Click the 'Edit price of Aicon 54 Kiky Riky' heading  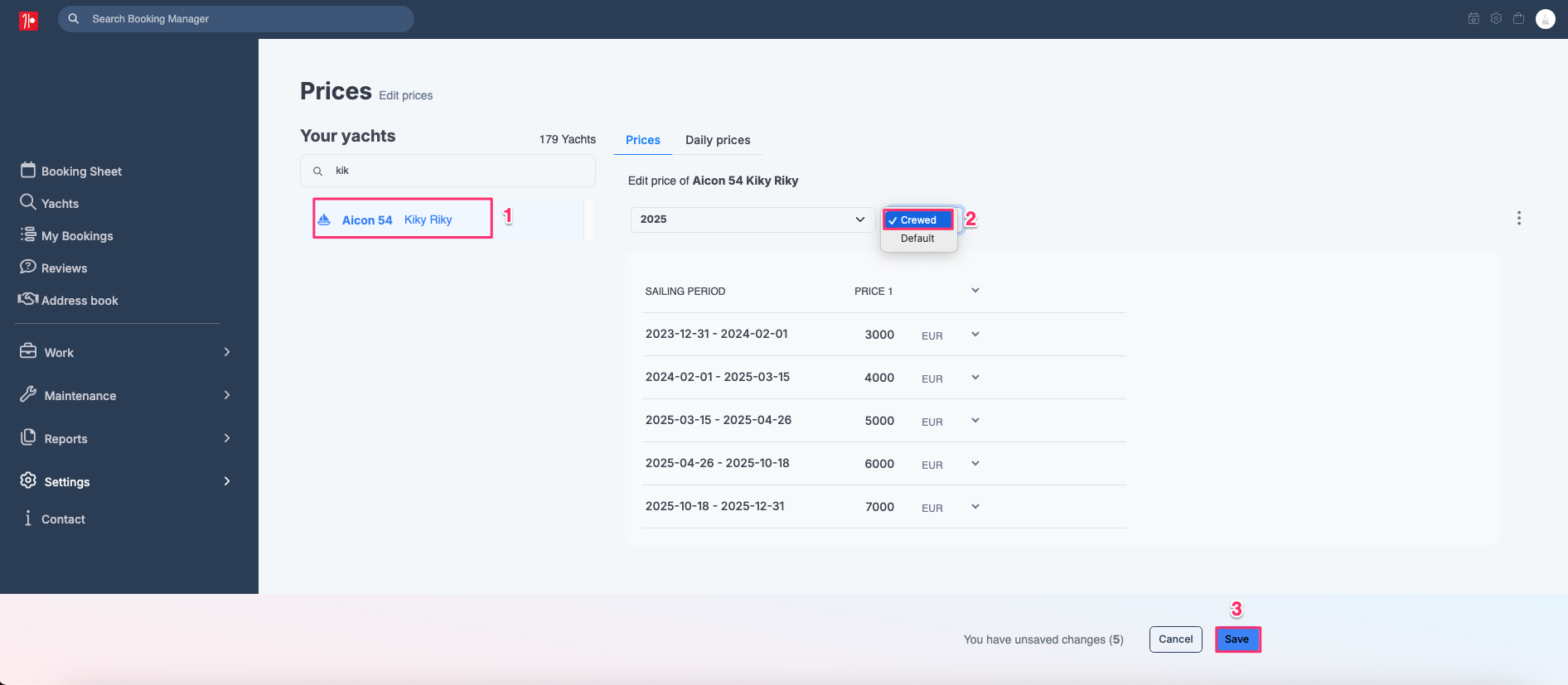pos(713,181)
